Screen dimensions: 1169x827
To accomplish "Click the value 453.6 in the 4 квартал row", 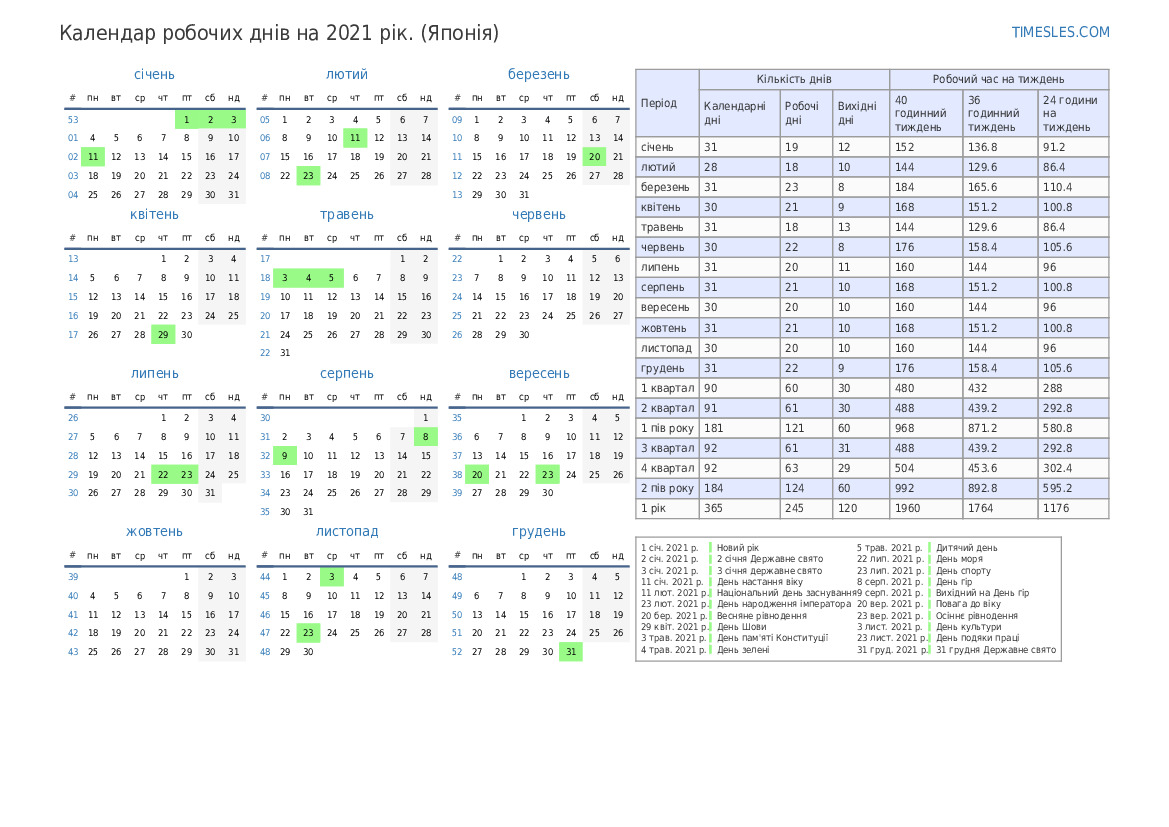I will [x=983, y=468].
